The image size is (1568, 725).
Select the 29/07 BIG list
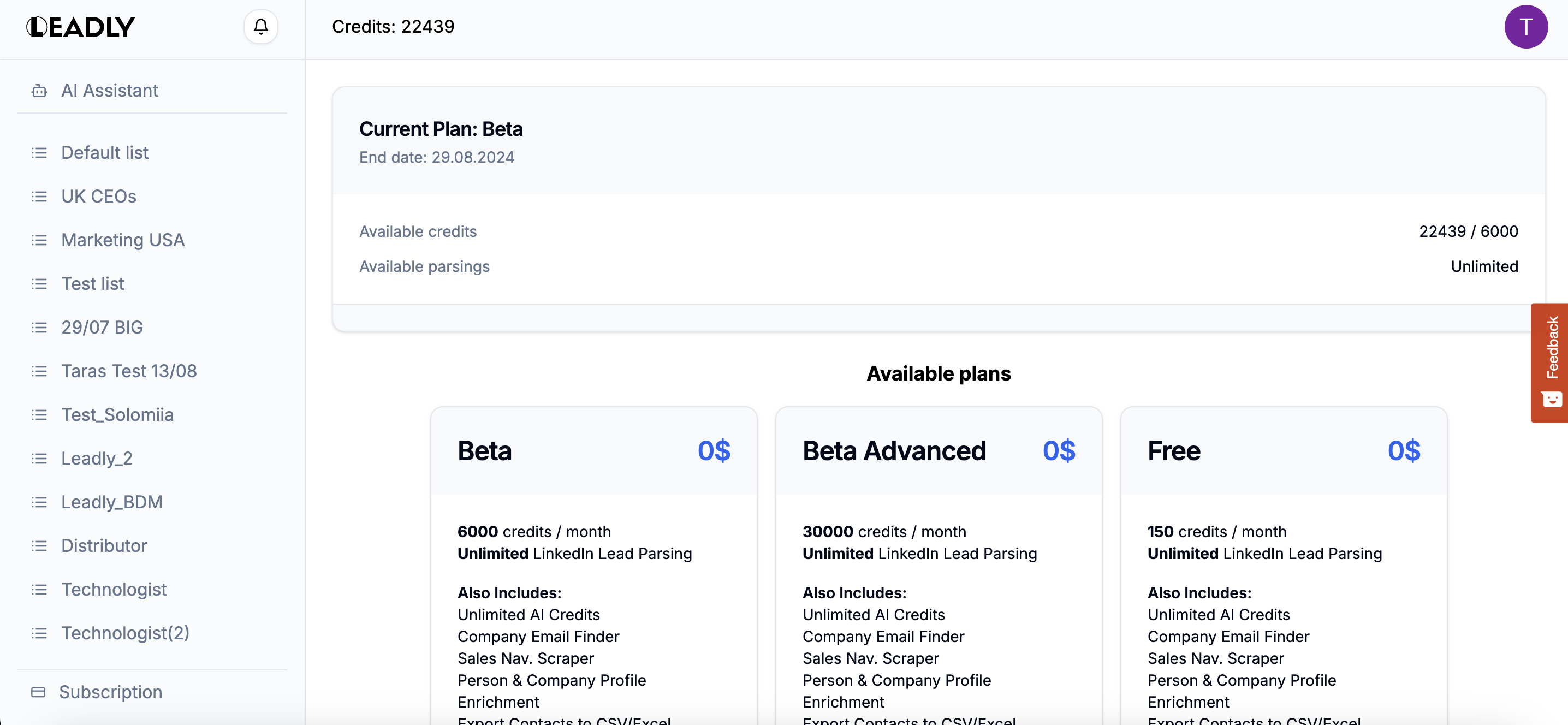[x=102, y=328]
